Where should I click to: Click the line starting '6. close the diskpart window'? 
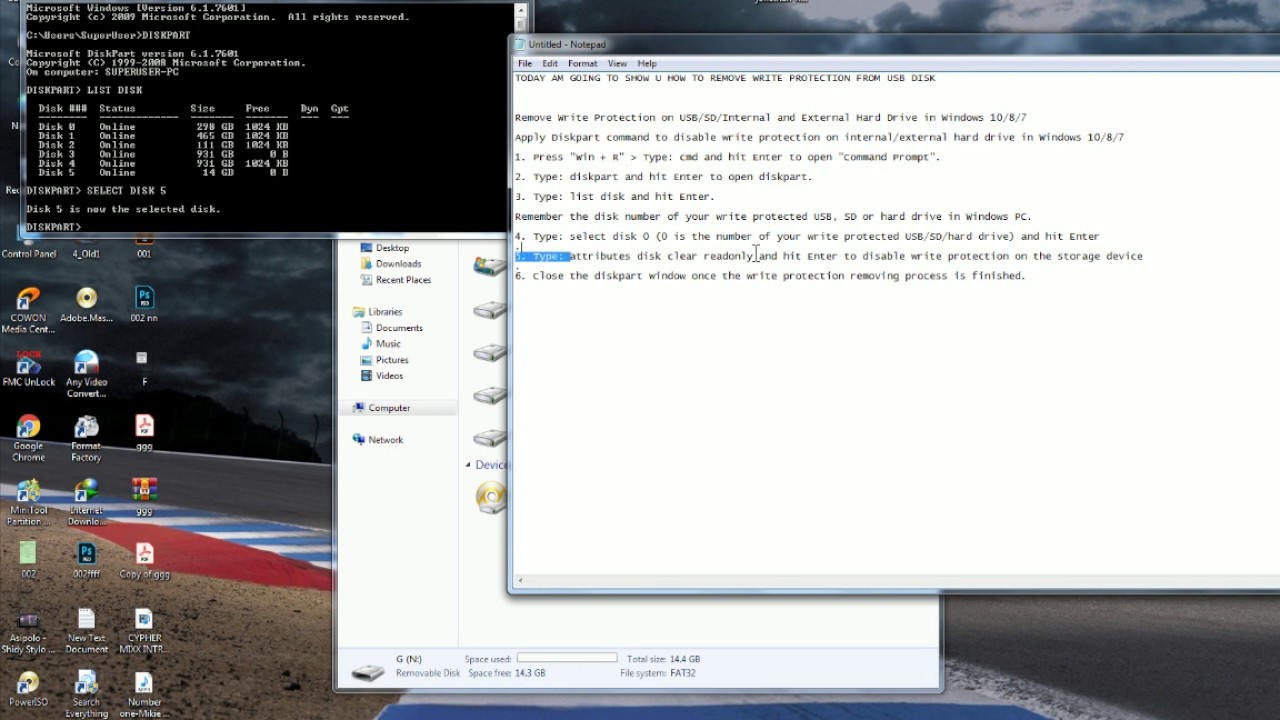tap(770, 276)
